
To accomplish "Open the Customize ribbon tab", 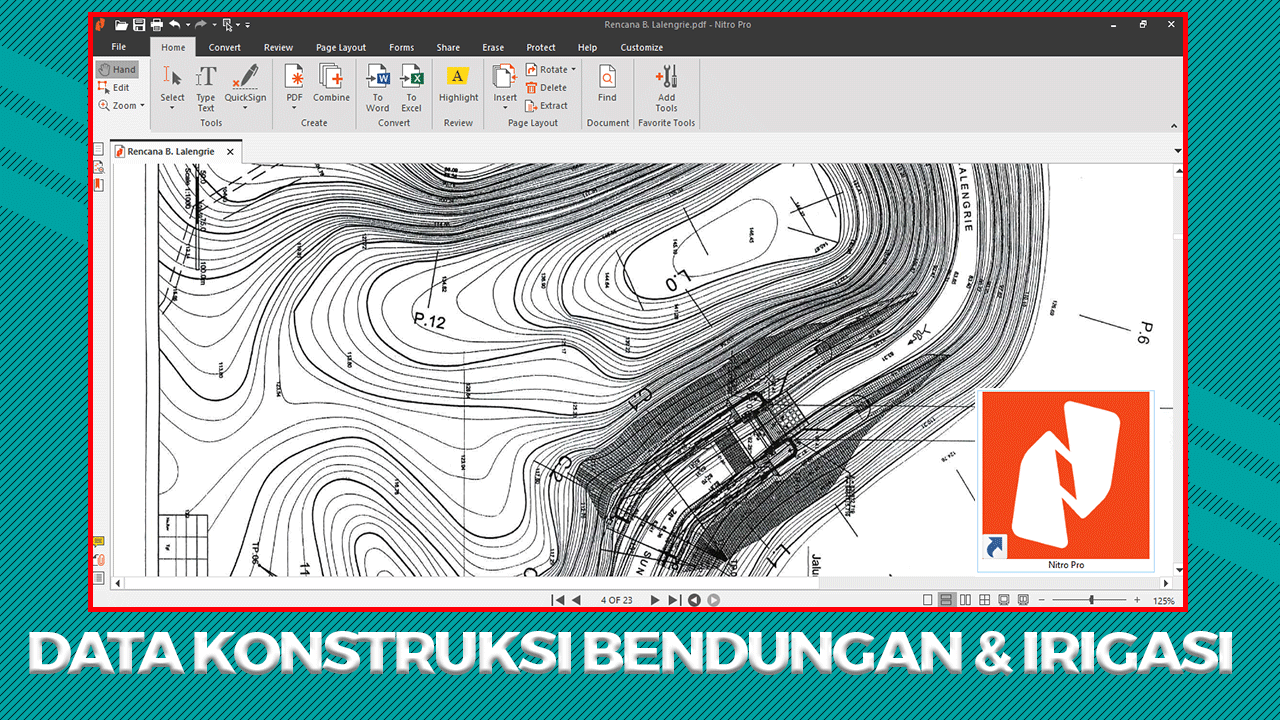I will 641,47.
